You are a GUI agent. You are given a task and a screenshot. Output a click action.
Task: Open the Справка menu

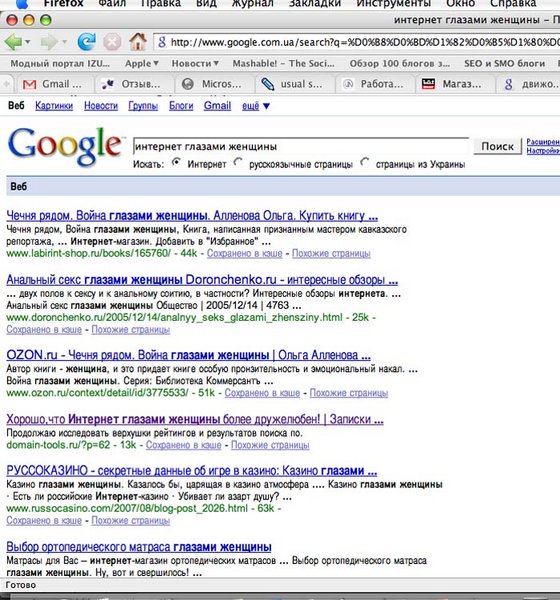pos(513,4)
